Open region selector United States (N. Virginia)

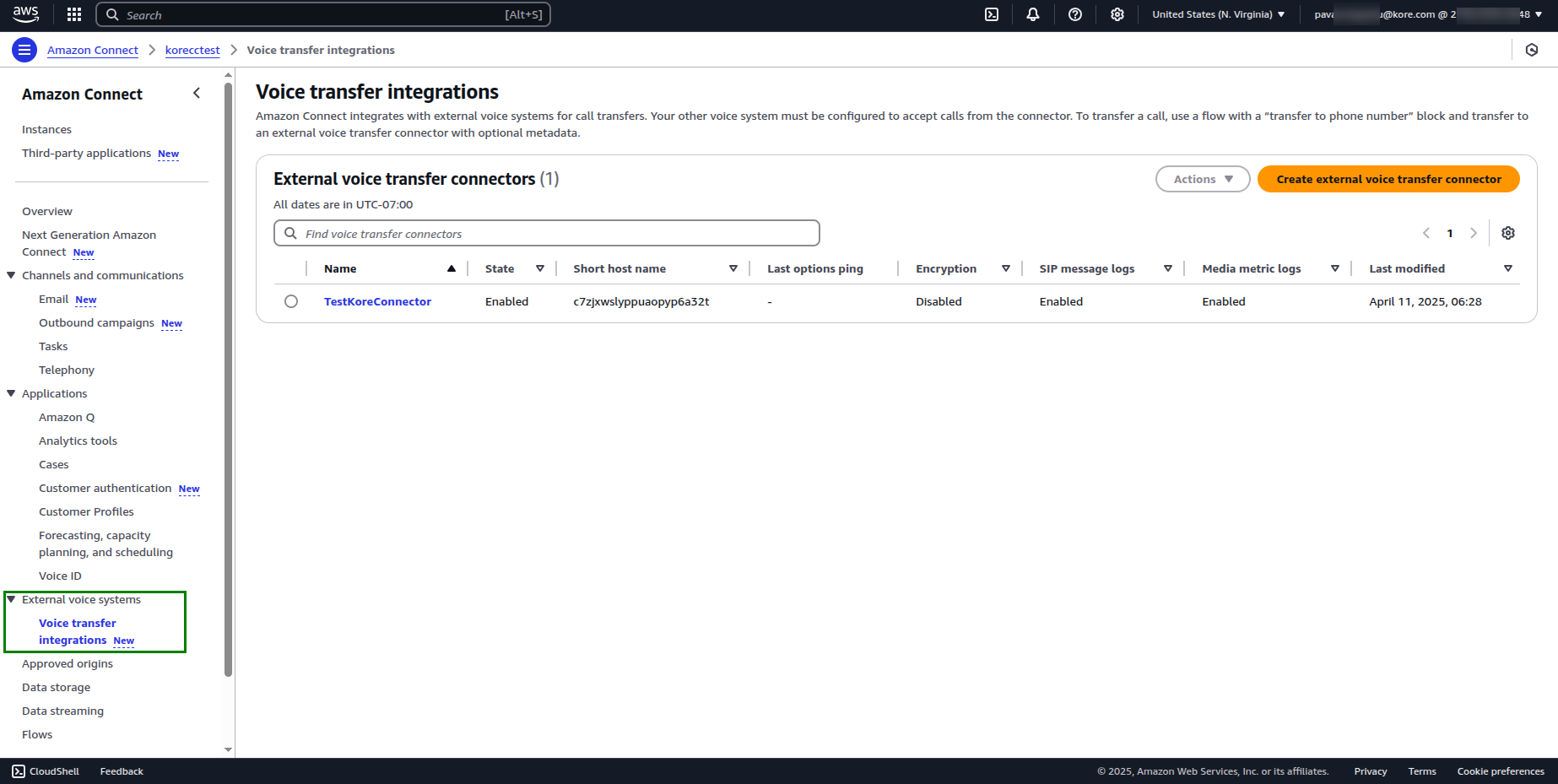(1219, 14)
